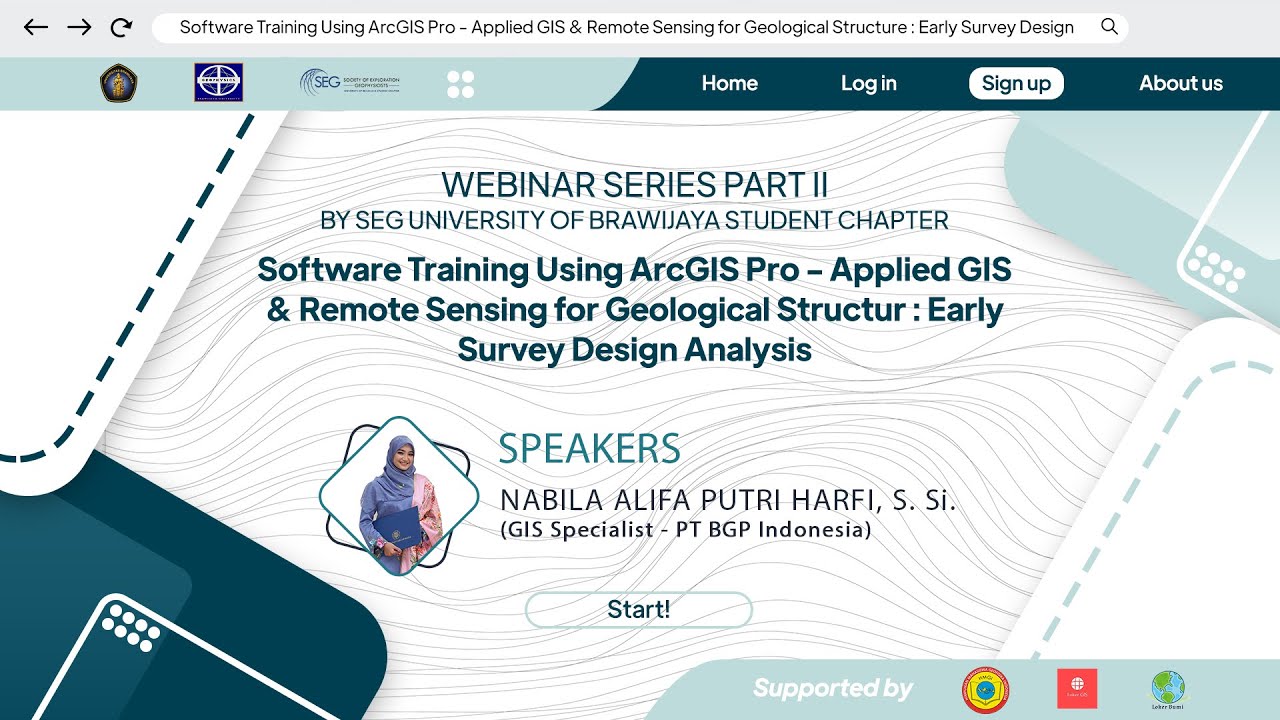Select the speaker name Nabila Alifa Putri Harfi
This screenshot has width=1280, height=720.
tap(728, 500)
